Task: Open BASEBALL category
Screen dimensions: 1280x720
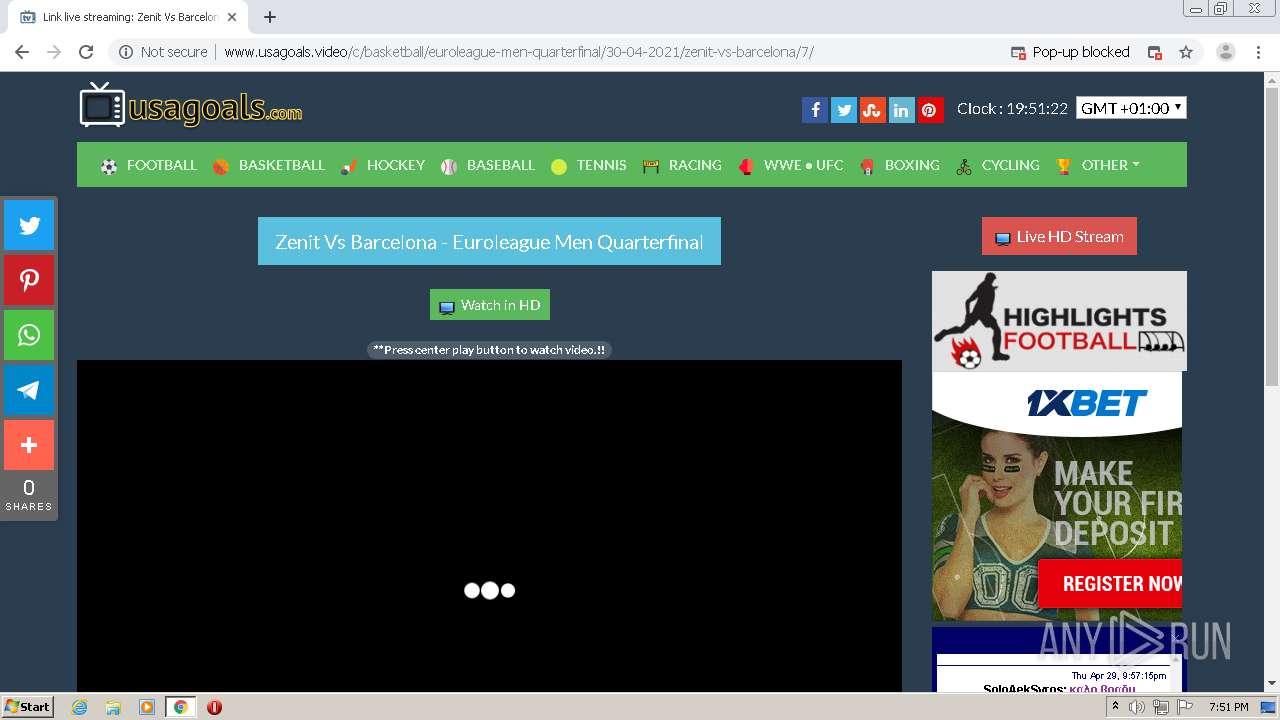Action: pyautogui.click(x=488, y=165)
